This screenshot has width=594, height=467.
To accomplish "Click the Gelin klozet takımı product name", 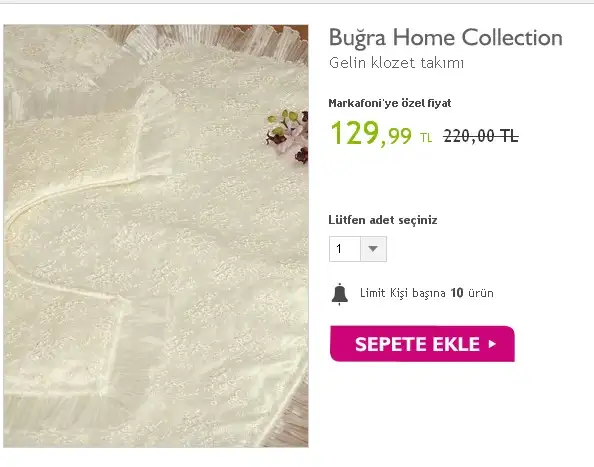I will click(x=396, y=63).
